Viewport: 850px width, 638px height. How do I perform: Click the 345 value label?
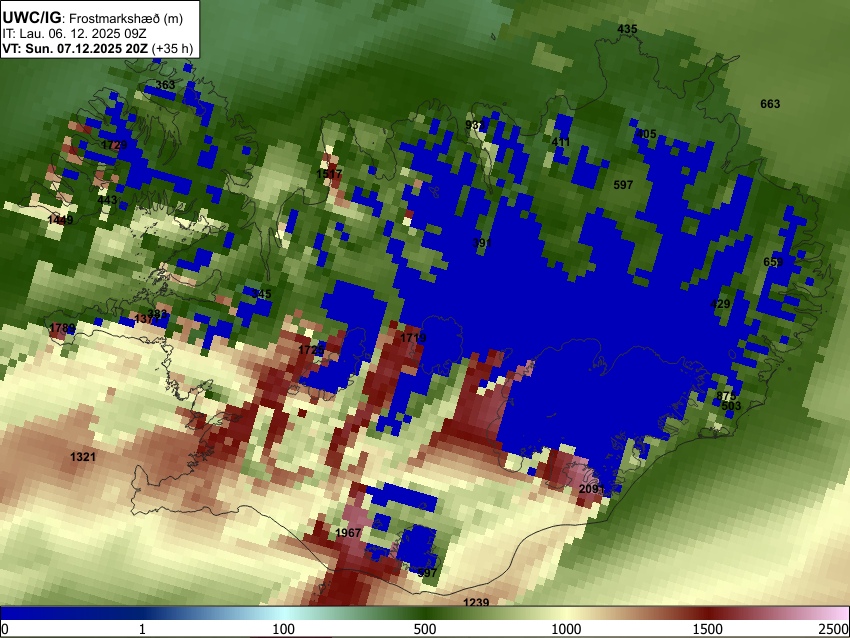(x=261, y=294)
